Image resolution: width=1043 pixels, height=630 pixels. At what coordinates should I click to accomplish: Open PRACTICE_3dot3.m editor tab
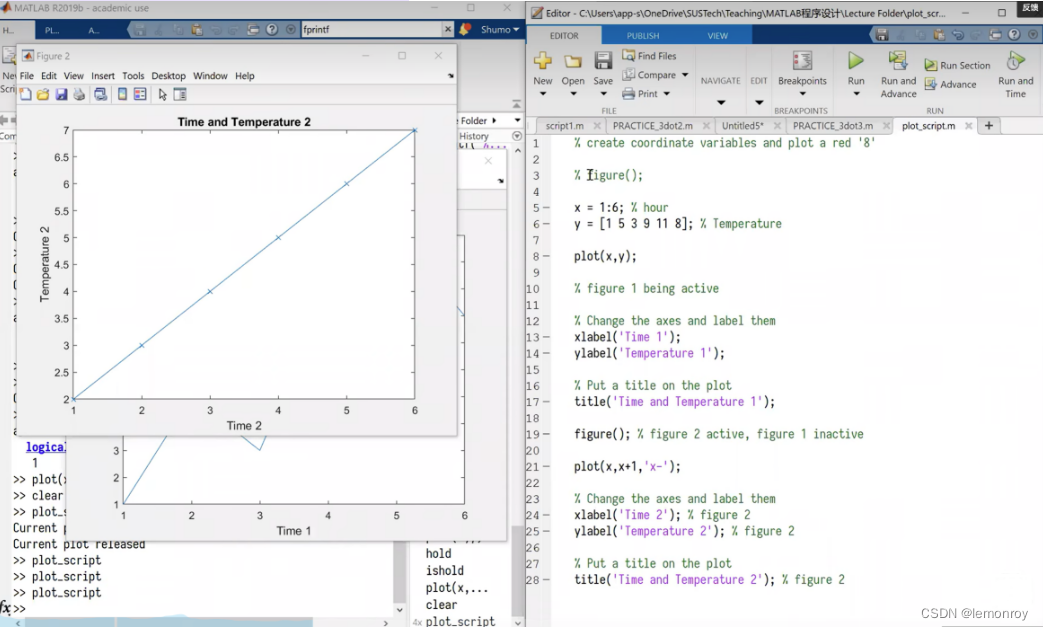833,126
